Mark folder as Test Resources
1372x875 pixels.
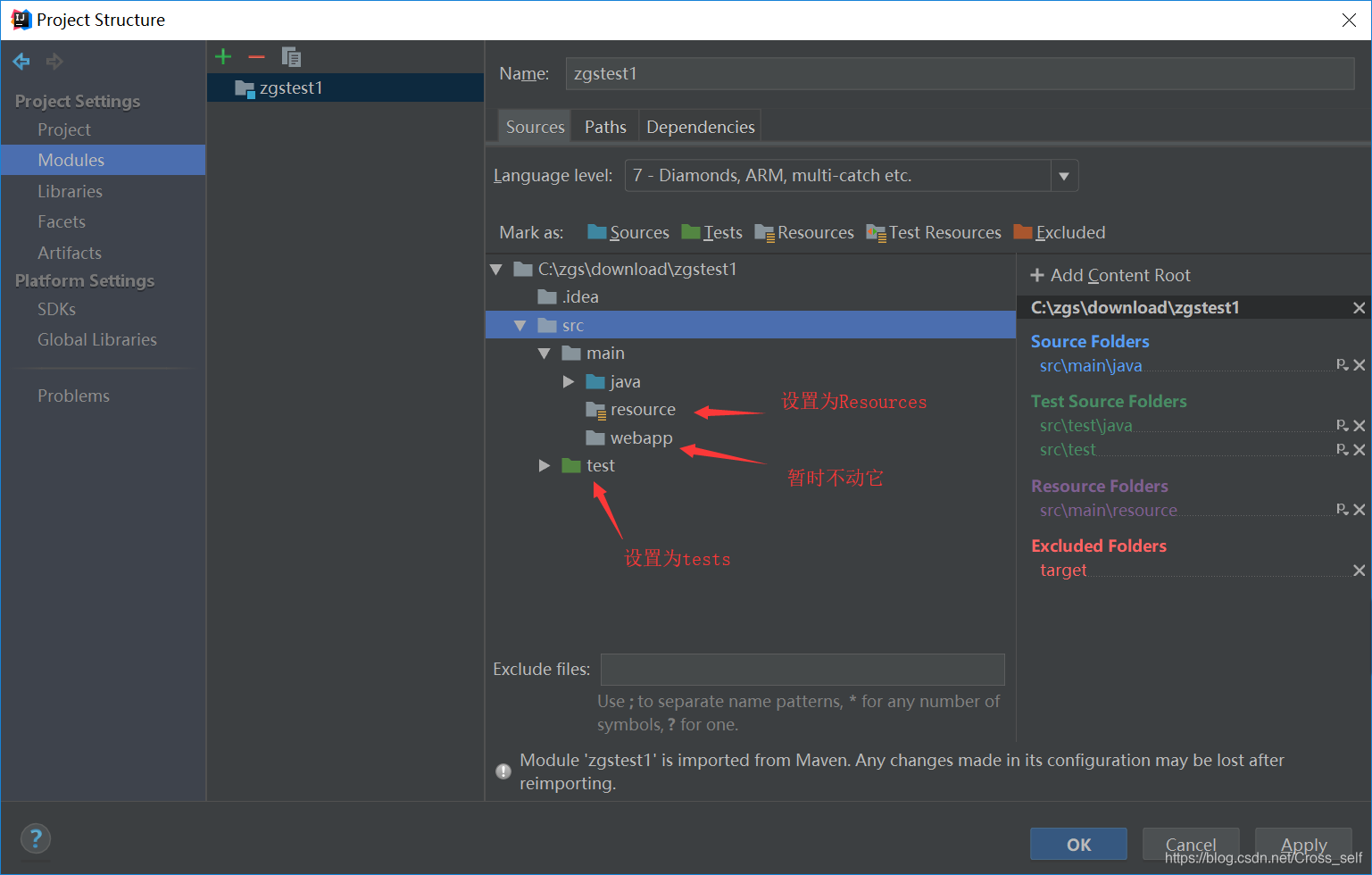tap(934, 232)
